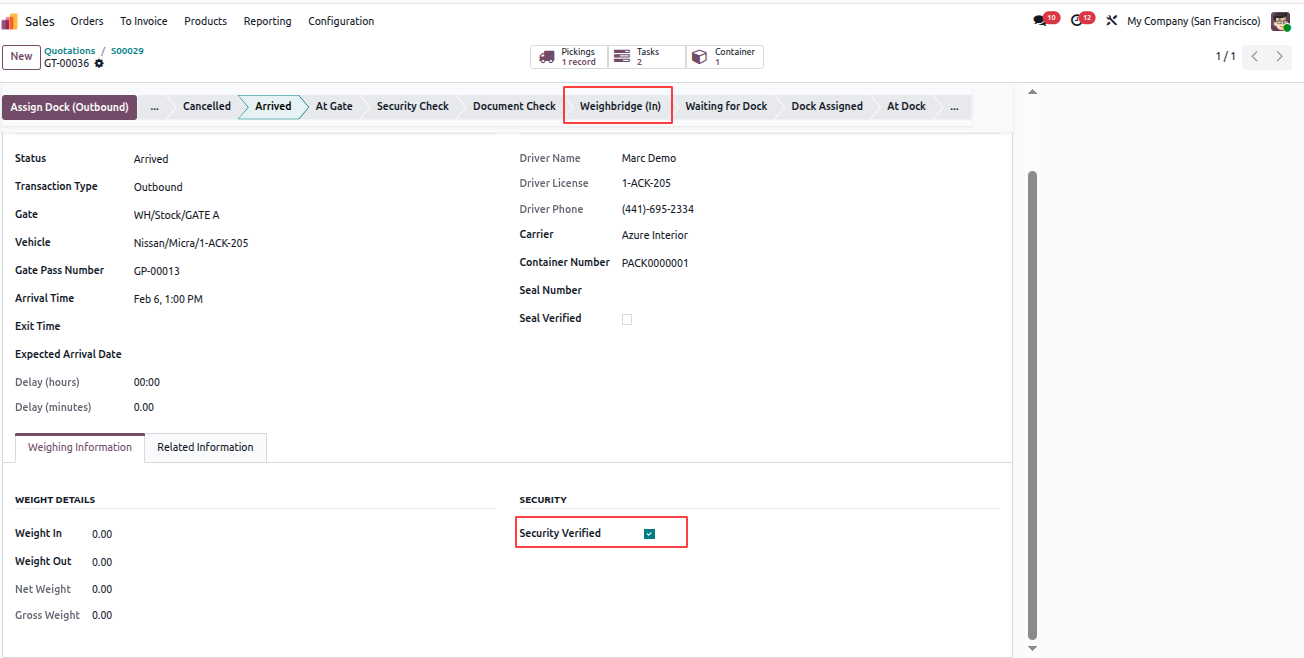Viewport: 1304px width, 658px height.
Task: Click the Driver Name value Marc Demo
Action: point(649,158)
